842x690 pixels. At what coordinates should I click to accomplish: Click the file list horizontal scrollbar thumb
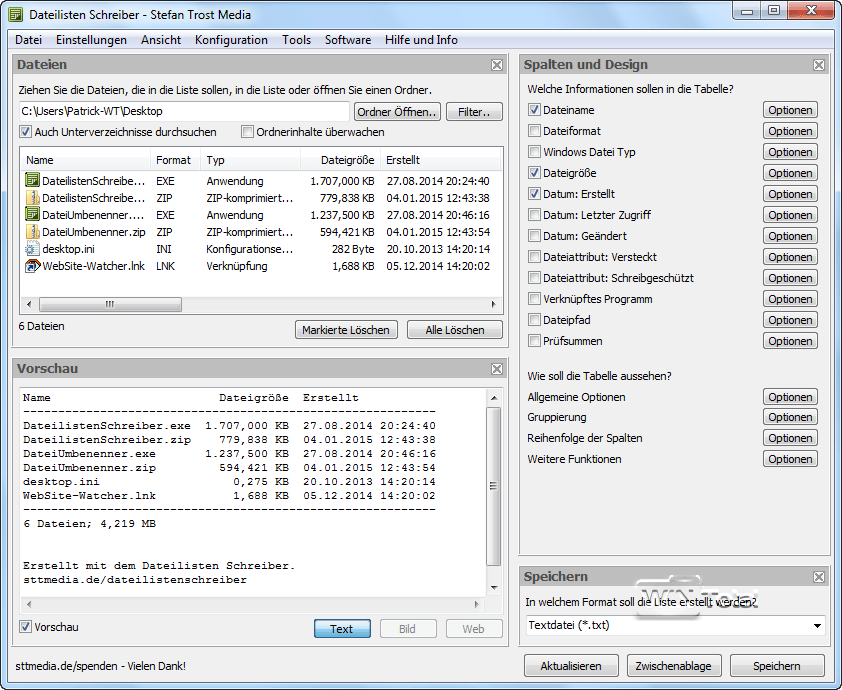[110, 304]
